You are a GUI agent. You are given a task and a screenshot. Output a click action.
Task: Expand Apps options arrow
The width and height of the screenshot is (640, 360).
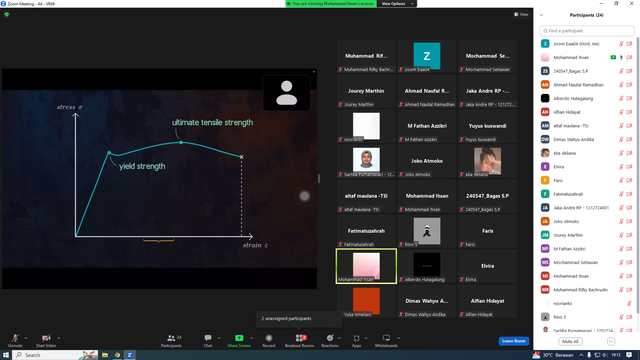coord(366,338)
